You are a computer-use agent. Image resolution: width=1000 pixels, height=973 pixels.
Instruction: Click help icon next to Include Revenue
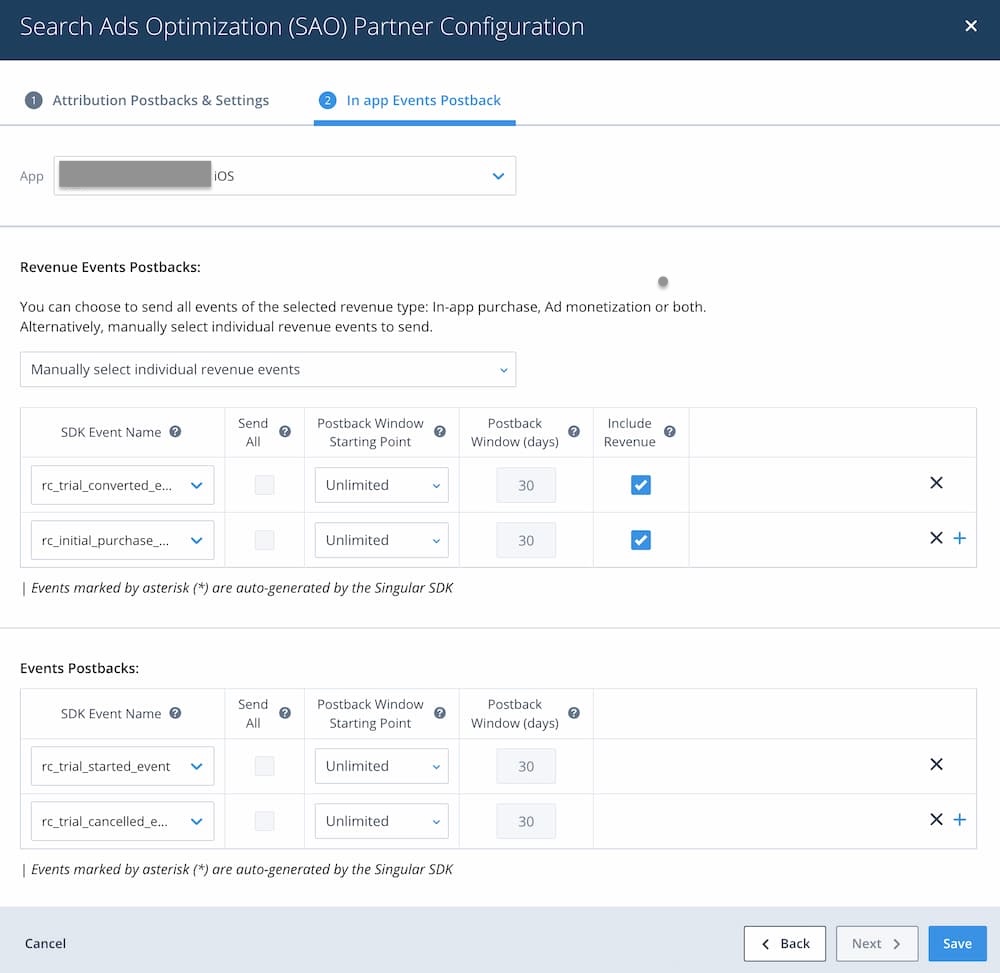669,432
